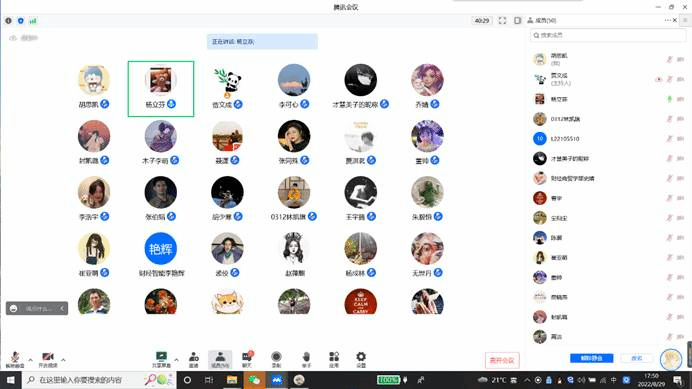Image resolution: width=692 pixels, height=389 pixels.
Task: Open the three-dot menu in members panel header
Action: click(x=667, y=20)
